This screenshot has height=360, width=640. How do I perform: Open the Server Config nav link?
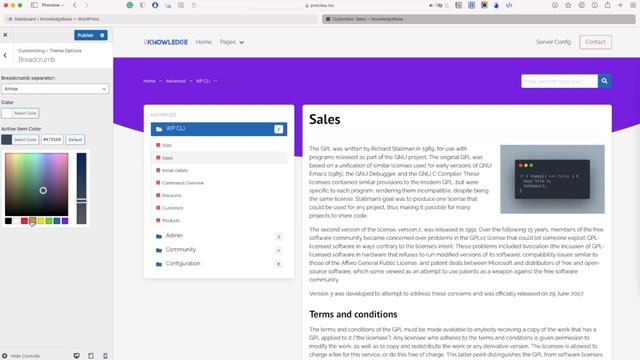(x=553, y=42)
